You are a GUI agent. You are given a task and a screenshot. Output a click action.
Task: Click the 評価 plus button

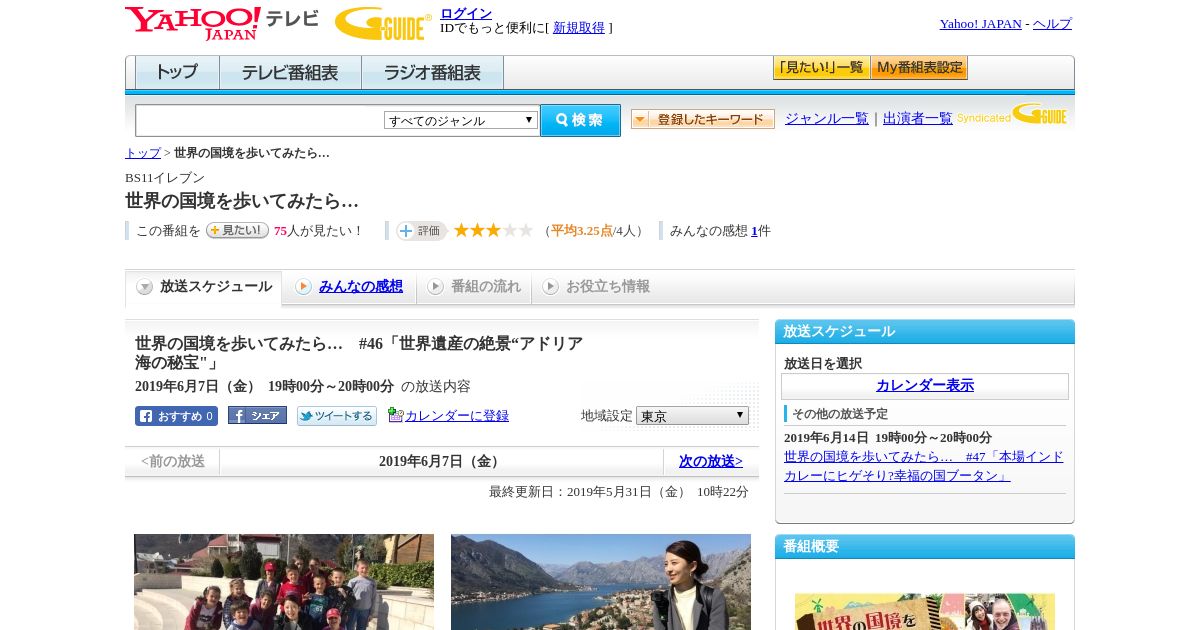421,231
